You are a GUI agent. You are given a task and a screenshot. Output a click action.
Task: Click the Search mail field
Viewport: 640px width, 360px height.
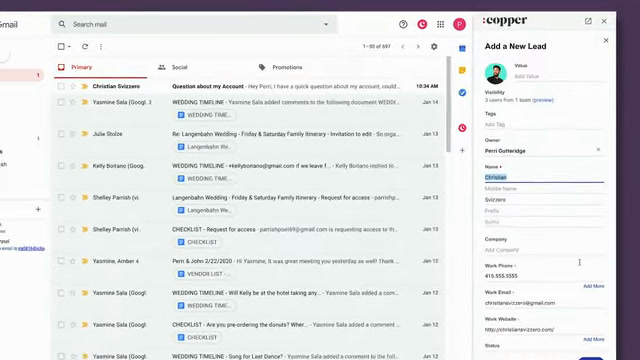pyautogui.click(x=194, y=24)
